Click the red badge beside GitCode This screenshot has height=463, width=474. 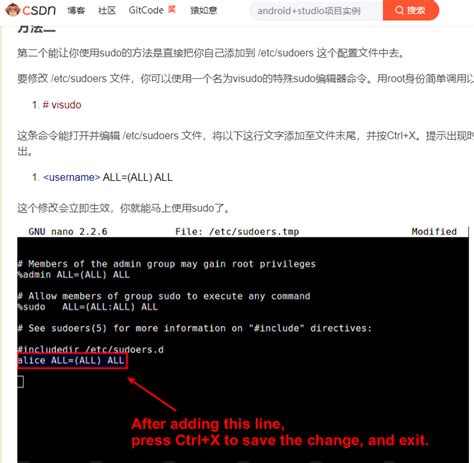tap(172, 9)
